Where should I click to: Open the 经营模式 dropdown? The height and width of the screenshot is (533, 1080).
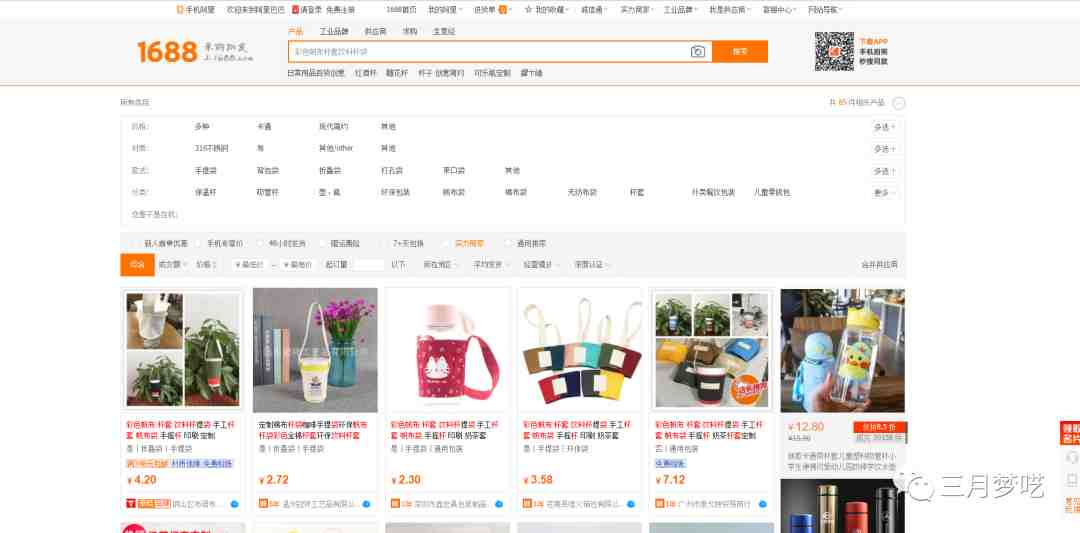(541, 264)
